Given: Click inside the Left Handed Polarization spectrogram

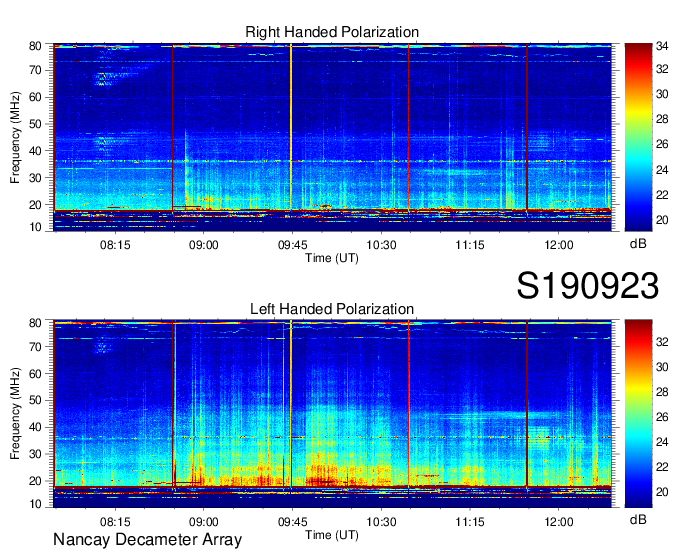Looking at the screenshot, I should [x=333, y=414].
